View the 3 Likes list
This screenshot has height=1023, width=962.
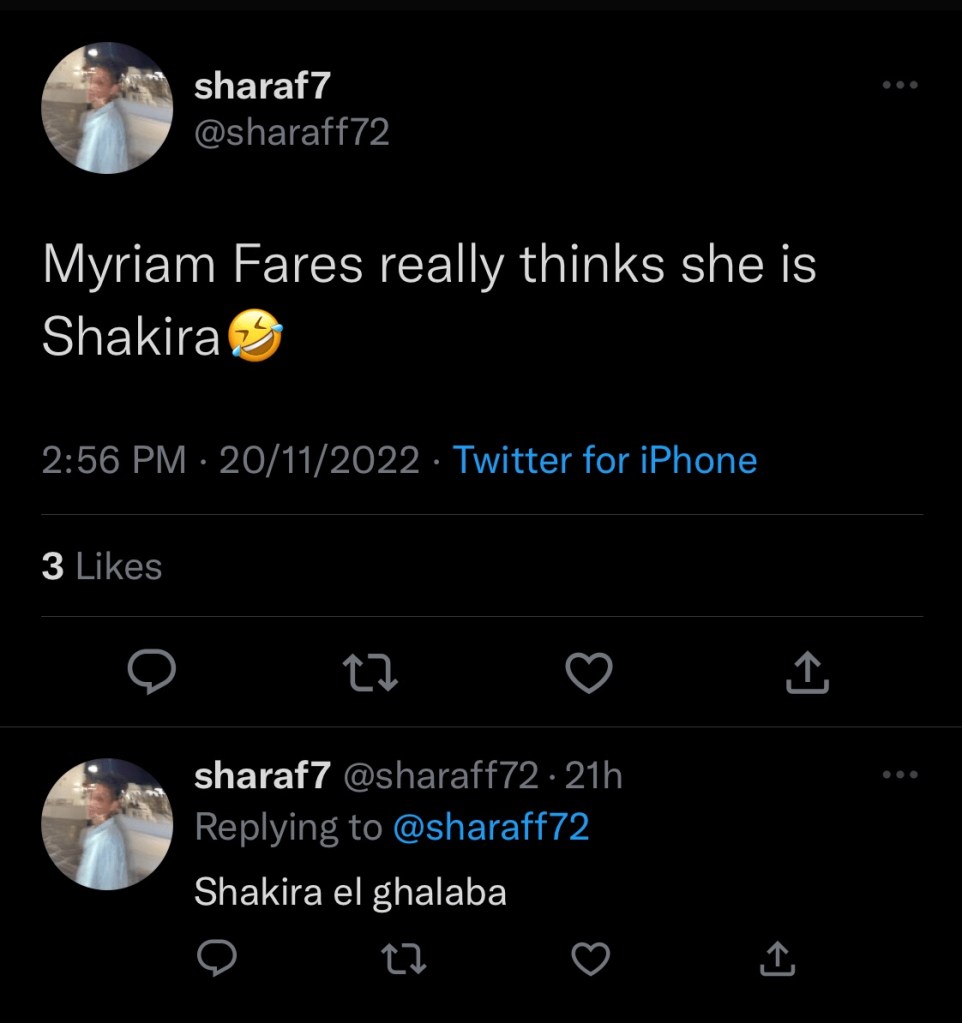click(102, 567)
